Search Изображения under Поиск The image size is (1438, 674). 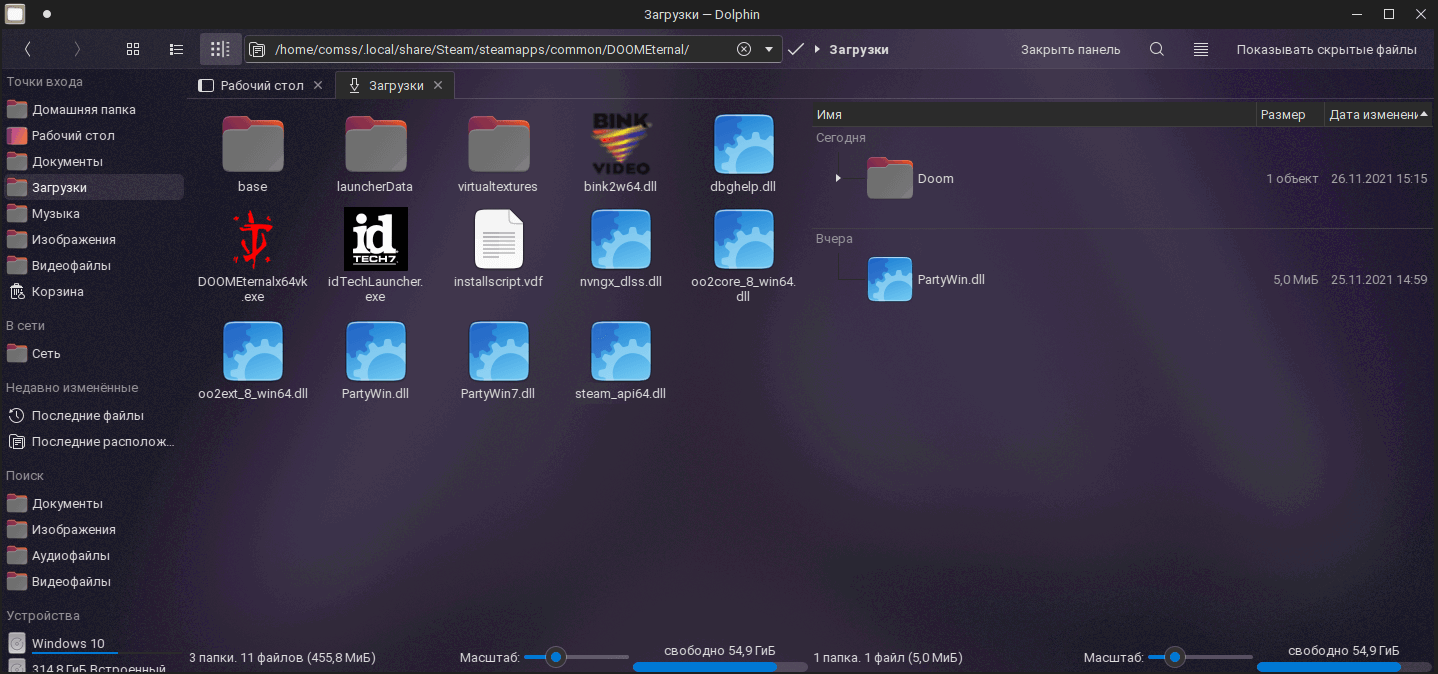92,530
